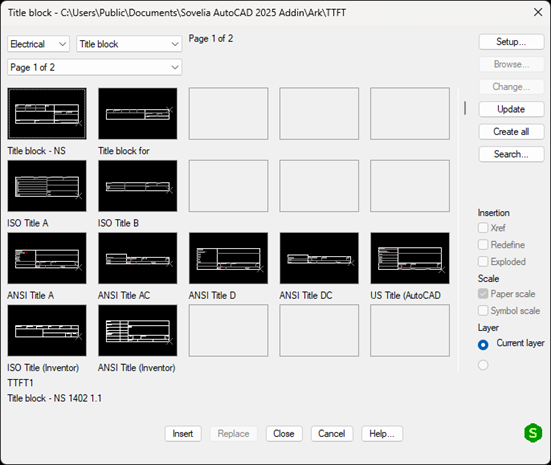The height and width of the screenshot is (465, 551).
Task: Expand the Page 1 of 2 dropdown
Action: coord(95,67)
